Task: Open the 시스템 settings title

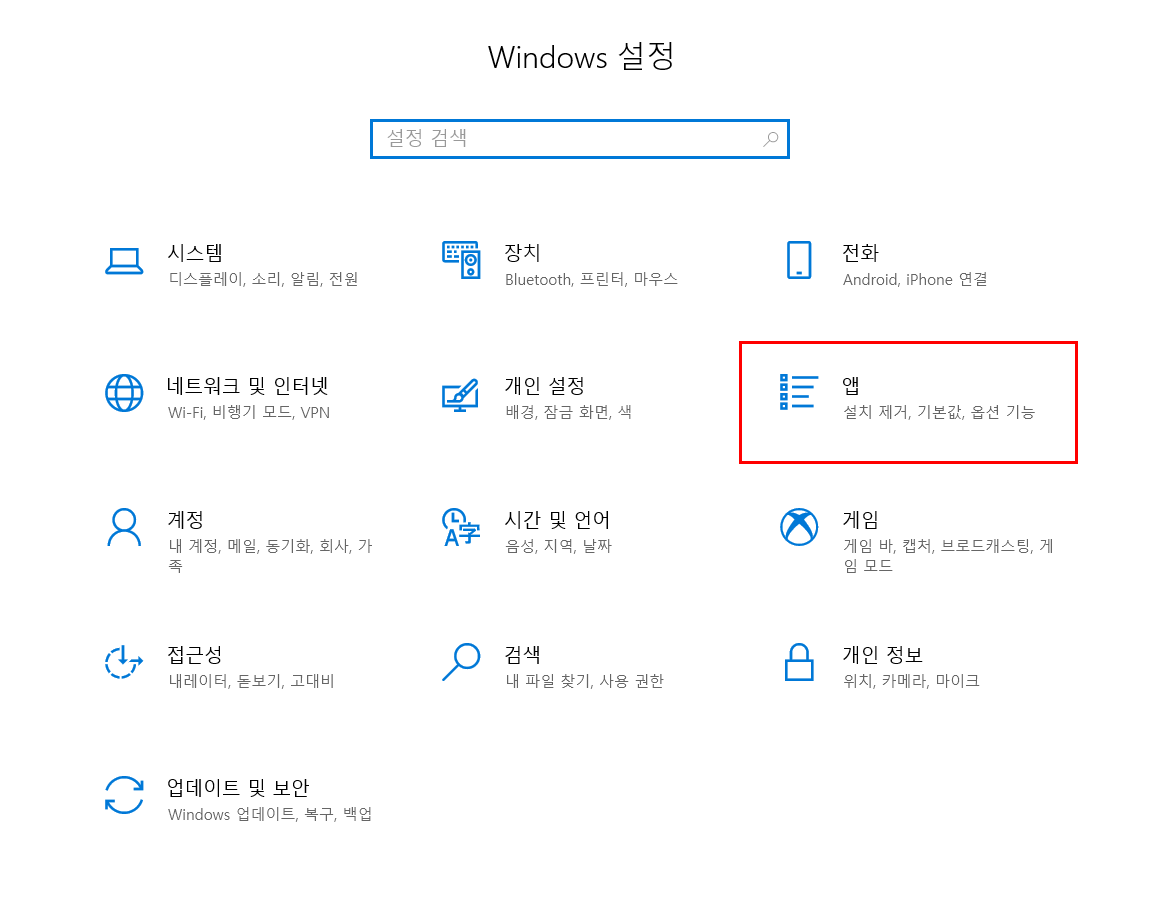Action: (x=195, y=253)
